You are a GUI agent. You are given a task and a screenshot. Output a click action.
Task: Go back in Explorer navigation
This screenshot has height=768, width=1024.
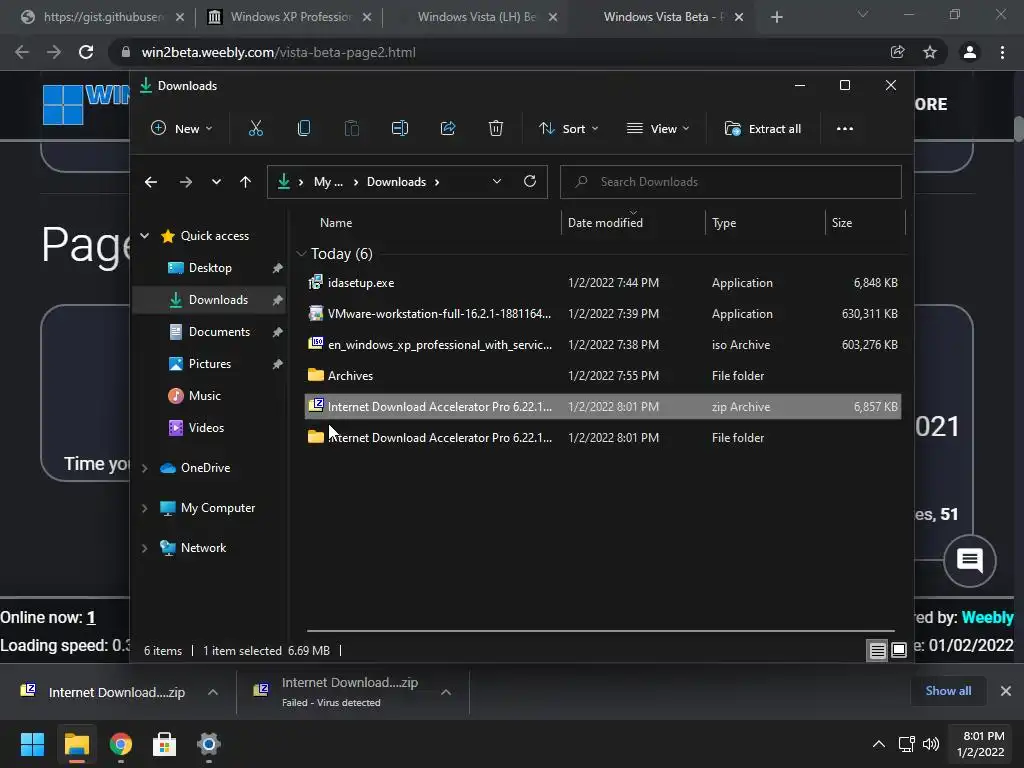pyautogui.click(x=151, y=182)
